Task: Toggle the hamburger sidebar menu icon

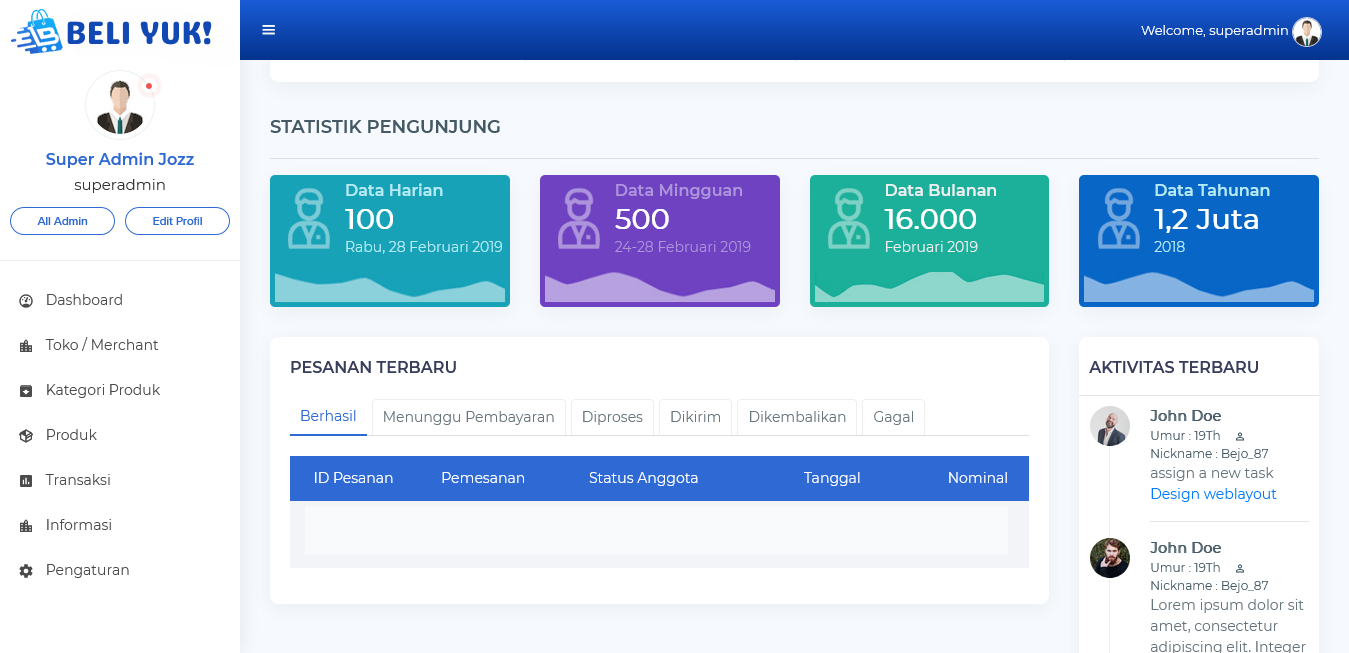Action: point(268,30)
